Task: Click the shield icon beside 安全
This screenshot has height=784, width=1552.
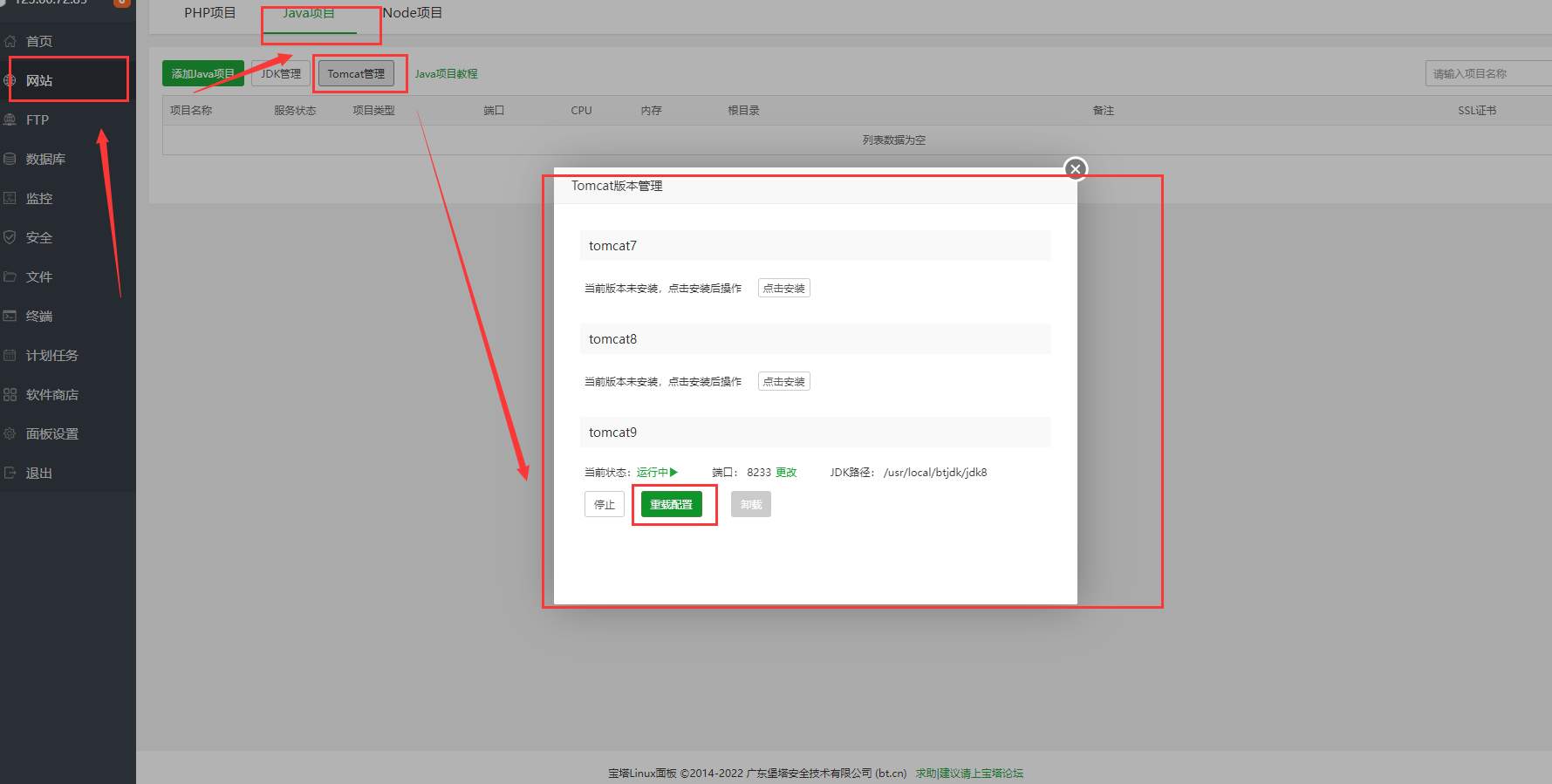Action: tap(10, 237)
